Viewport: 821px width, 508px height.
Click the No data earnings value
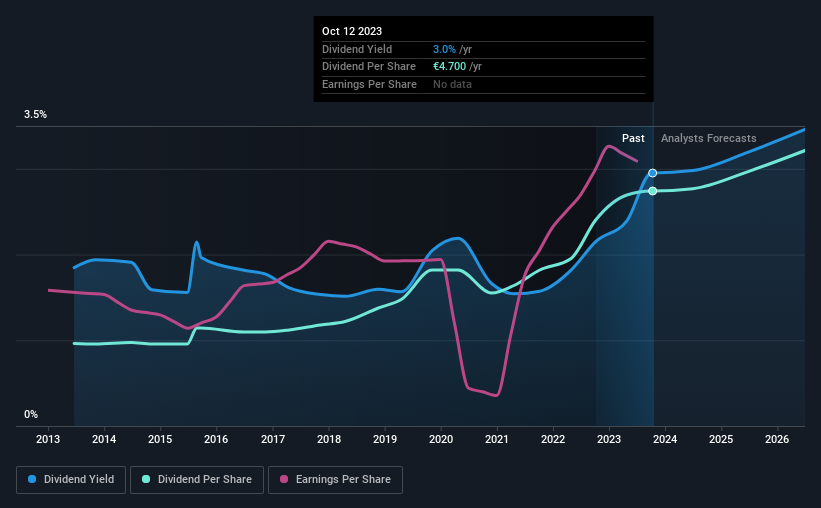click(452, 84)
